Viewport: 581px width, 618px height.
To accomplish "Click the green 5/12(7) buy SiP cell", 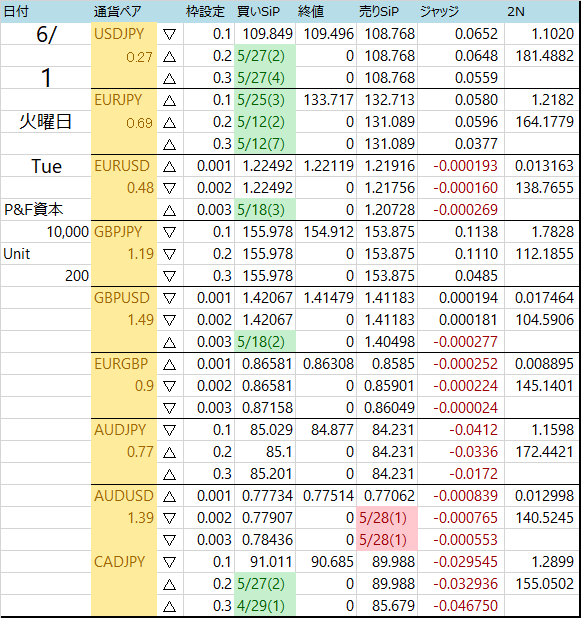I will (265, 144).
